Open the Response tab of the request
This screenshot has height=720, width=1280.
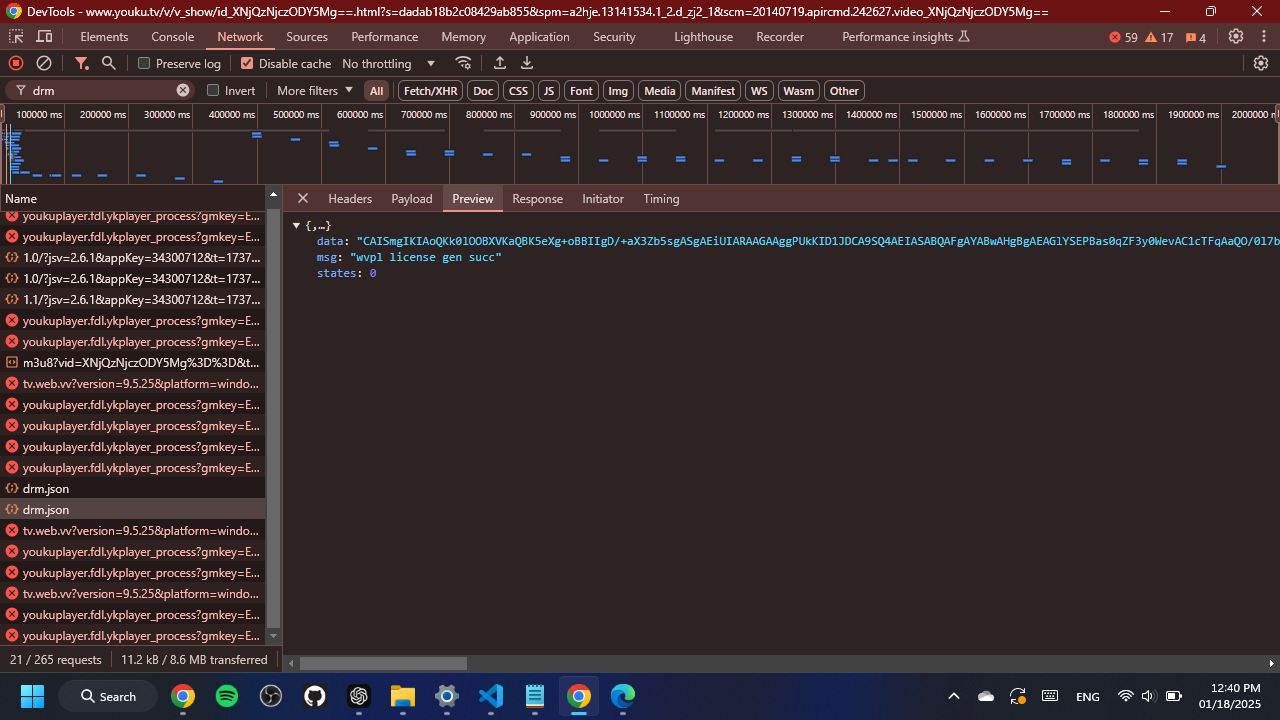(x=537, y=198)
